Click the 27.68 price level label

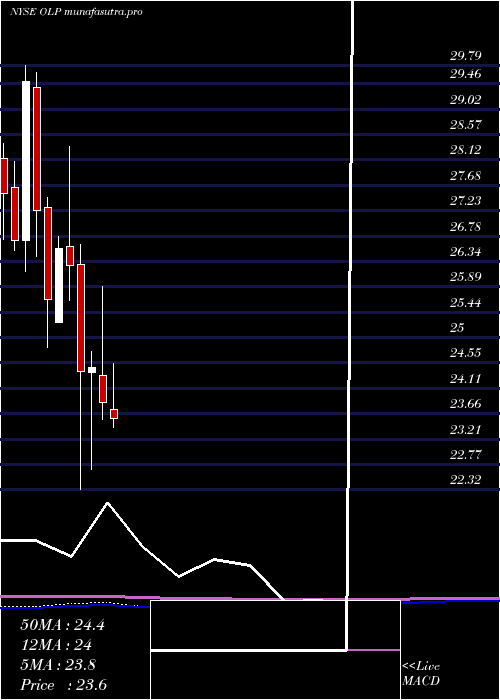pyautogui.click(x=466, y=175)
